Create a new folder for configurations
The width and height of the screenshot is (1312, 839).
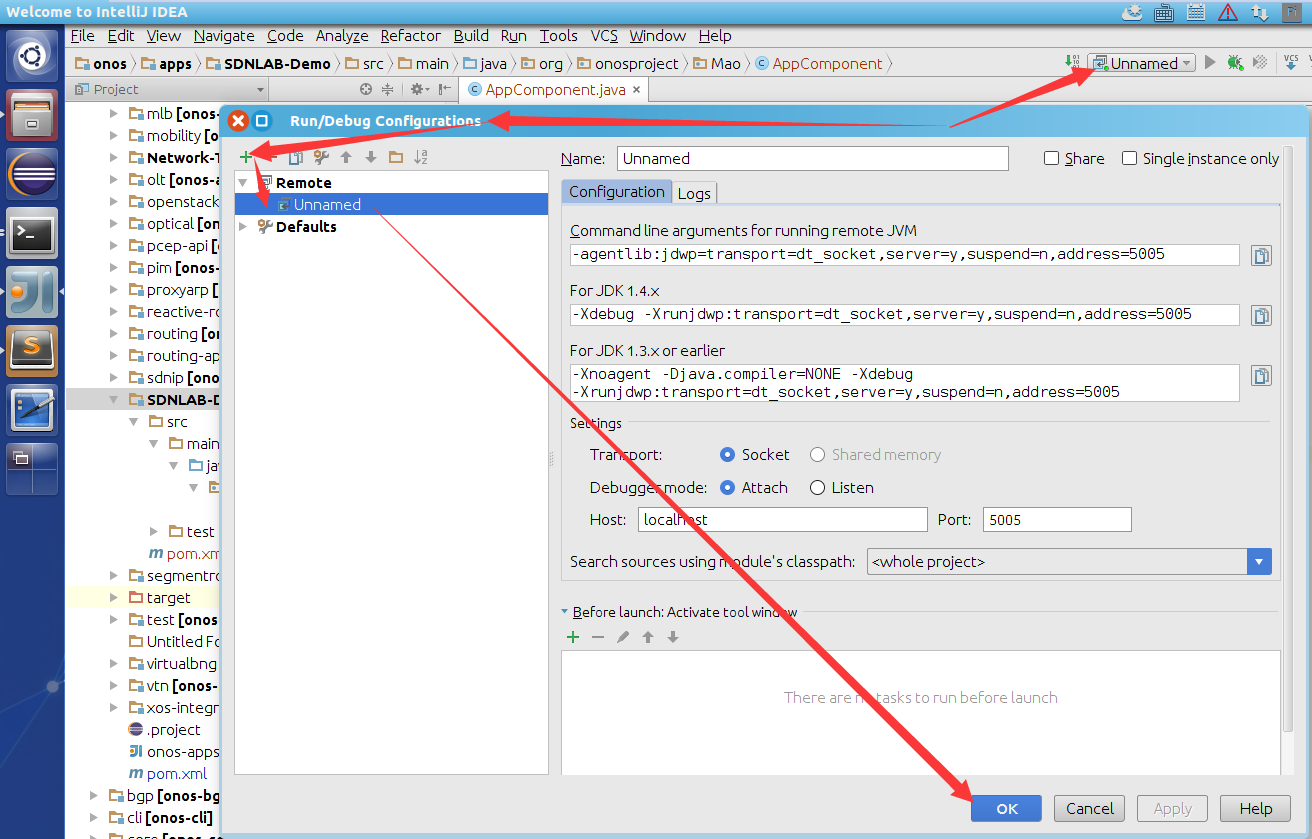pos(396,157)
